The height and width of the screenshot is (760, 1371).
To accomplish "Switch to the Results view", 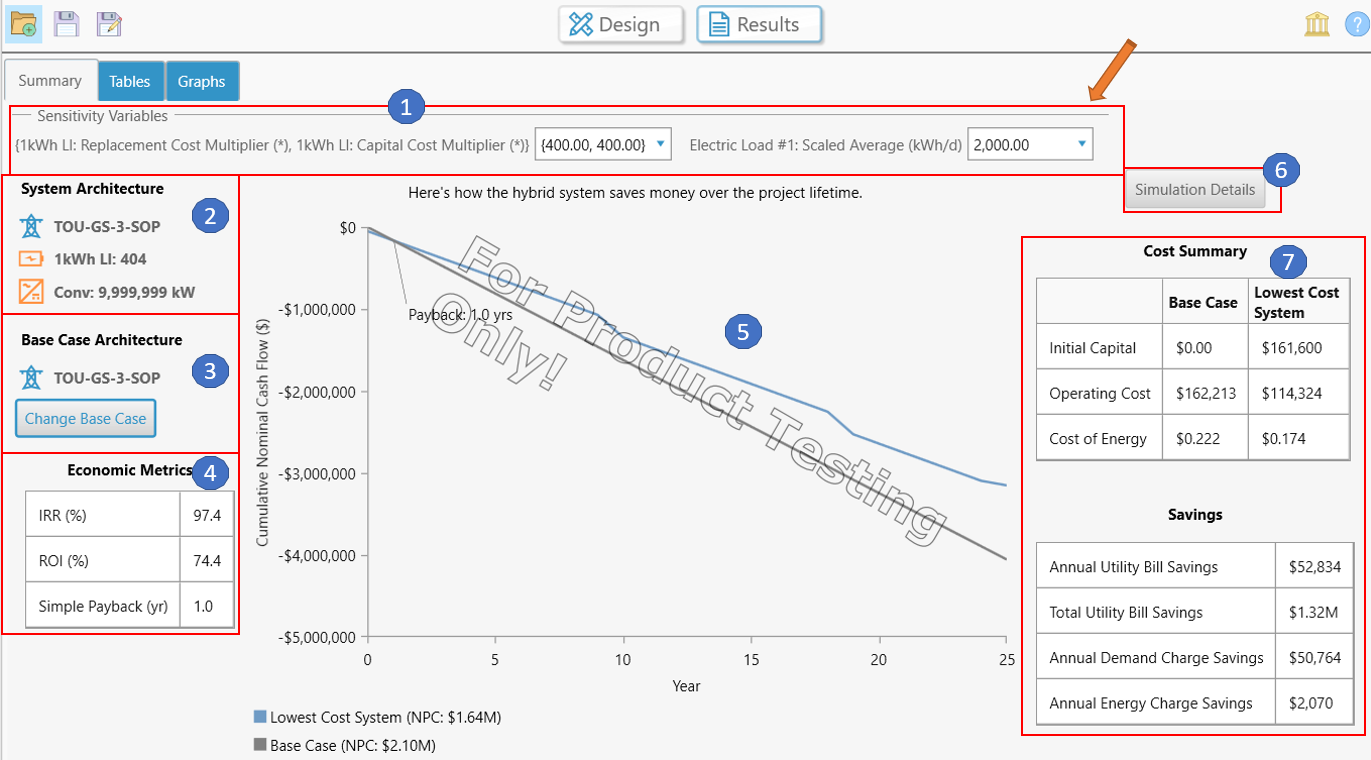I will coord(759,25).
